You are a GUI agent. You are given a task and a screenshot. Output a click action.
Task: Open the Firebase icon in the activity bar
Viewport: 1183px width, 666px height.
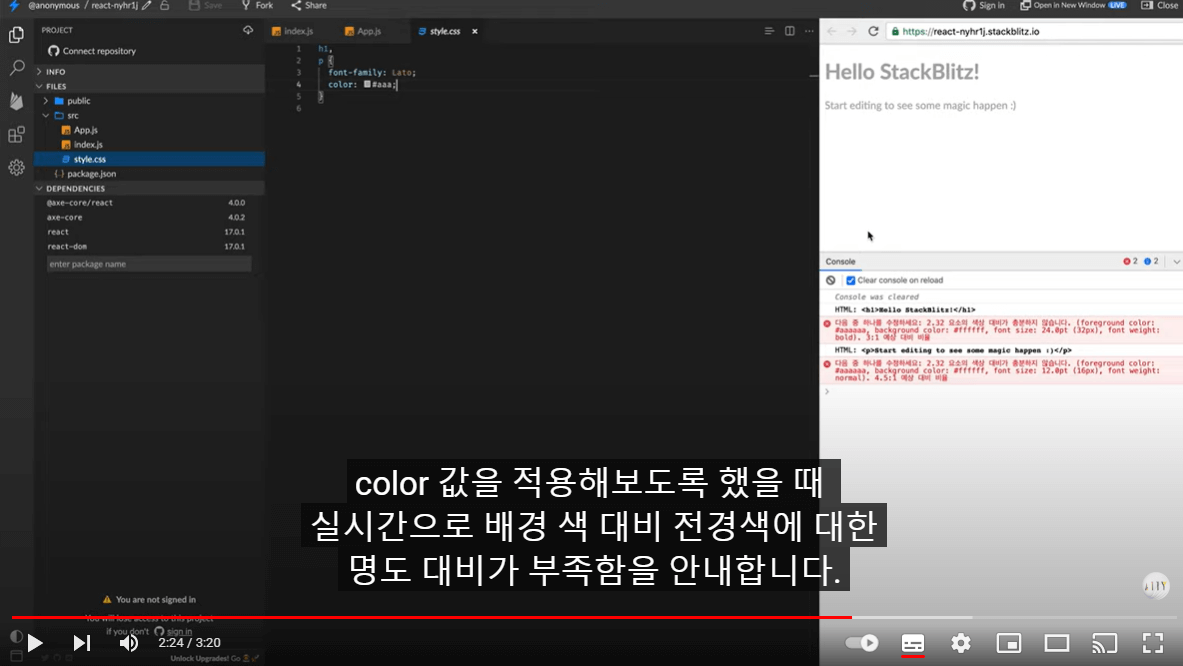click(17, 101)
